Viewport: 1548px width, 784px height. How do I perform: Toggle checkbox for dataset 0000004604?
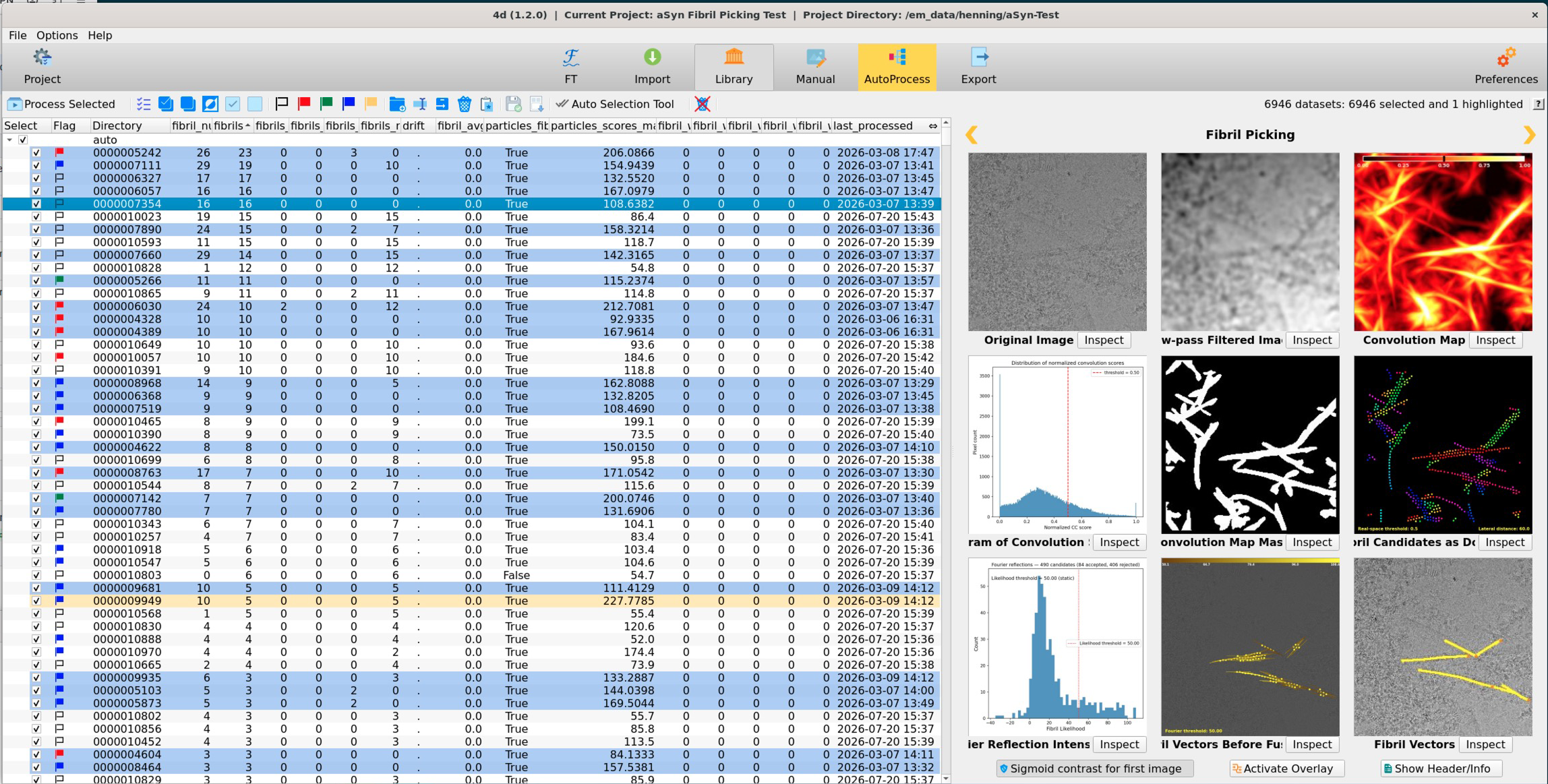coord(36,754)
